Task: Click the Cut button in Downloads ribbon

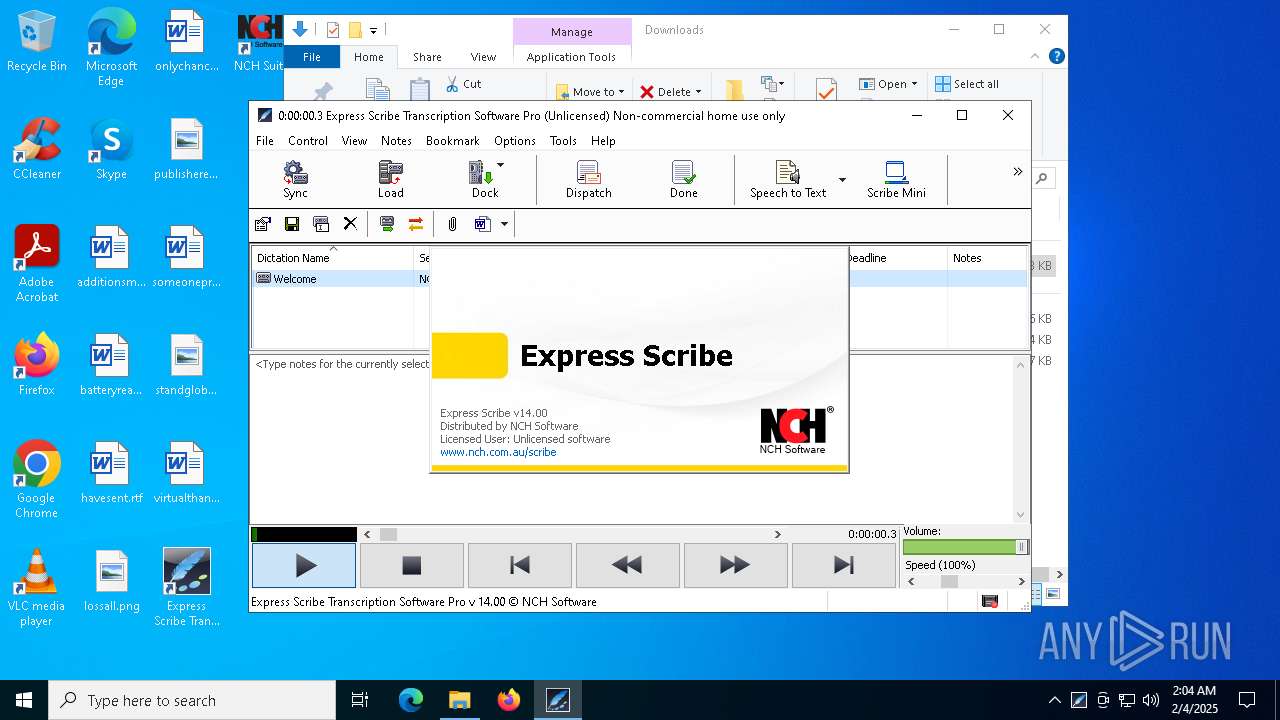Action: tap(463, 84)
